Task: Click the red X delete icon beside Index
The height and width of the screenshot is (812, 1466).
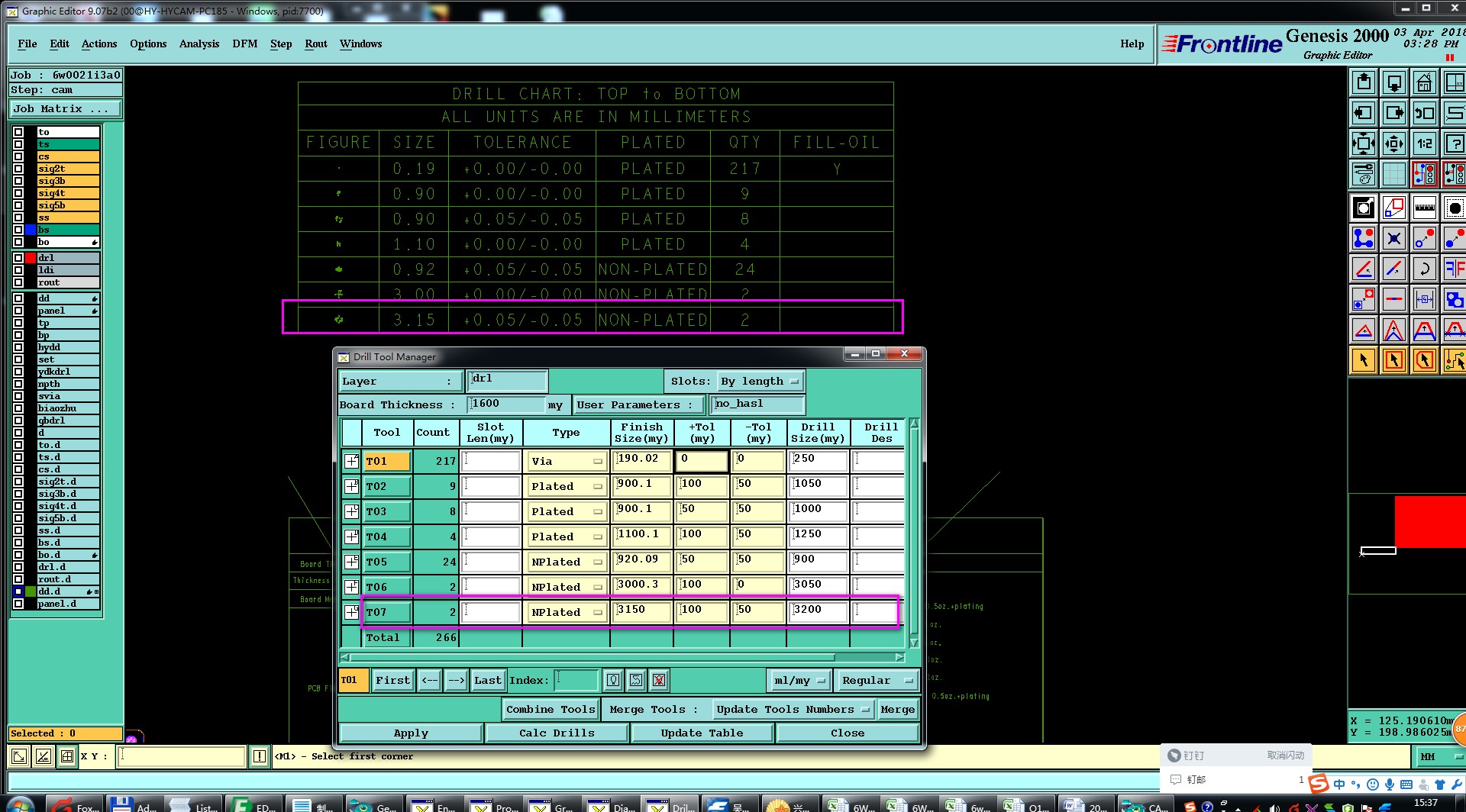Action: [659, 680]
